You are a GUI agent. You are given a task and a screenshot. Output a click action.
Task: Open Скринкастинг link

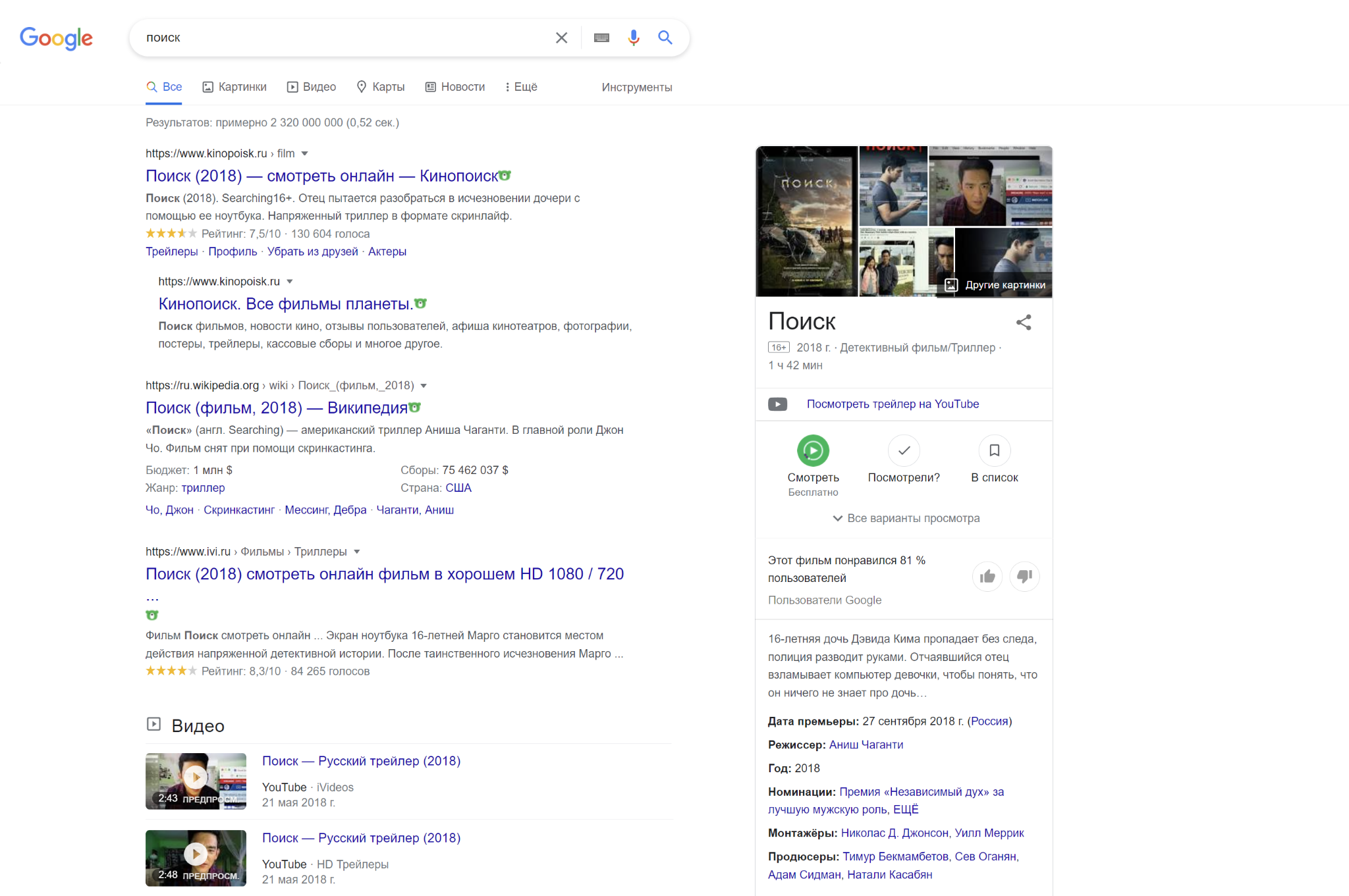[x=239, y=510]
